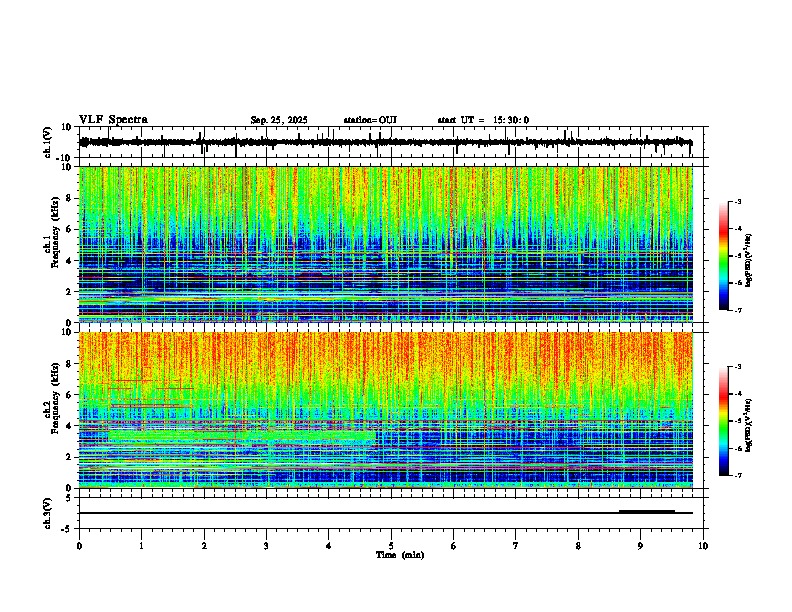Viewport: 792px width, 612px height.
Task: Click the ch.1 voltage waveform trace
Action: pos(385,142)
